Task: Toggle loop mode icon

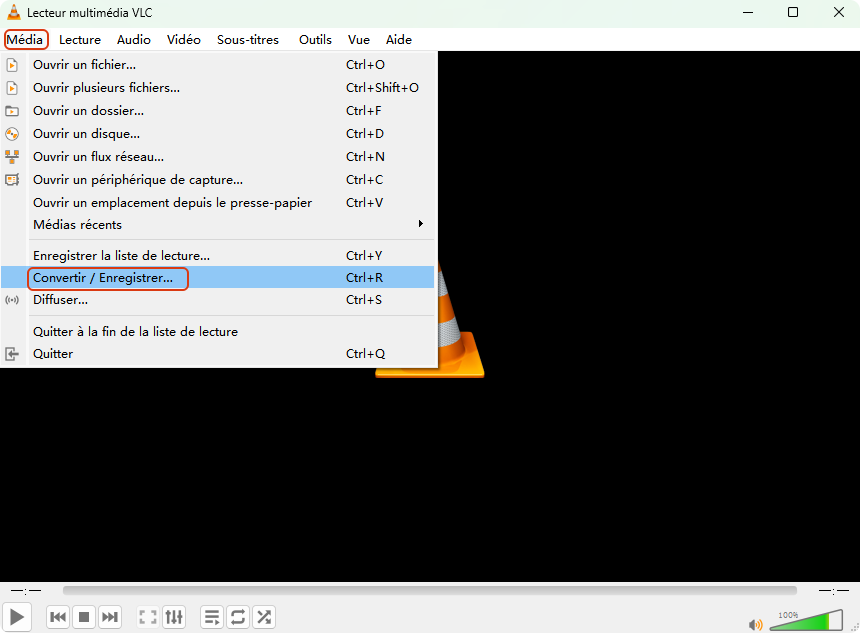Action: tap(237, 617)
